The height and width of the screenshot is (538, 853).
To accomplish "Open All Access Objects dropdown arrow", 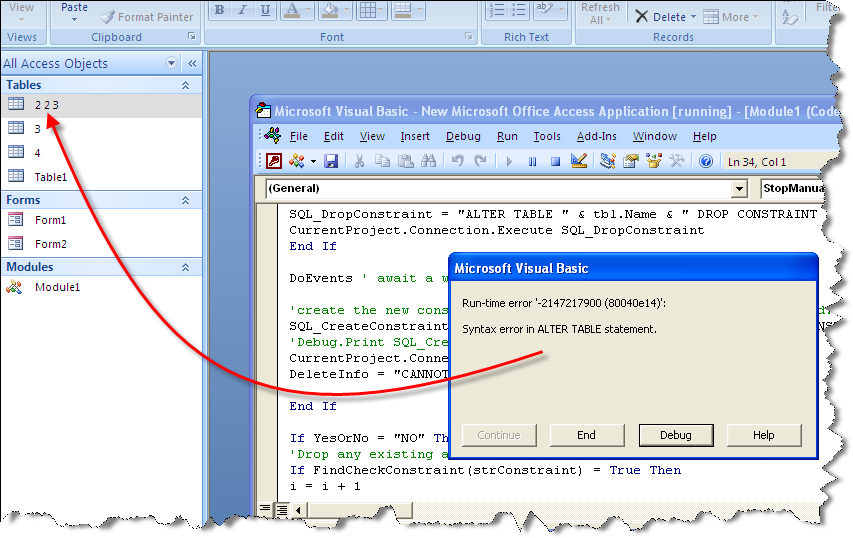I will [171, 63].
